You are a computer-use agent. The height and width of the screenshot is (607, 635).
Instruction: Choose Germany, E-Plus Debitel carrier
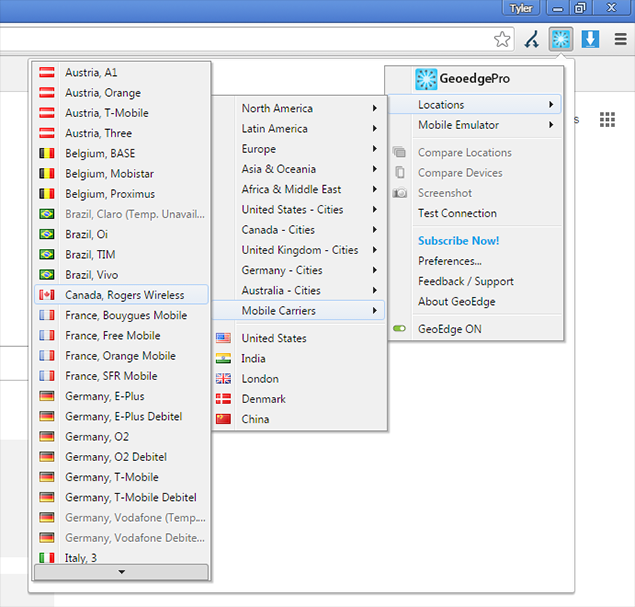coord(121,416)
